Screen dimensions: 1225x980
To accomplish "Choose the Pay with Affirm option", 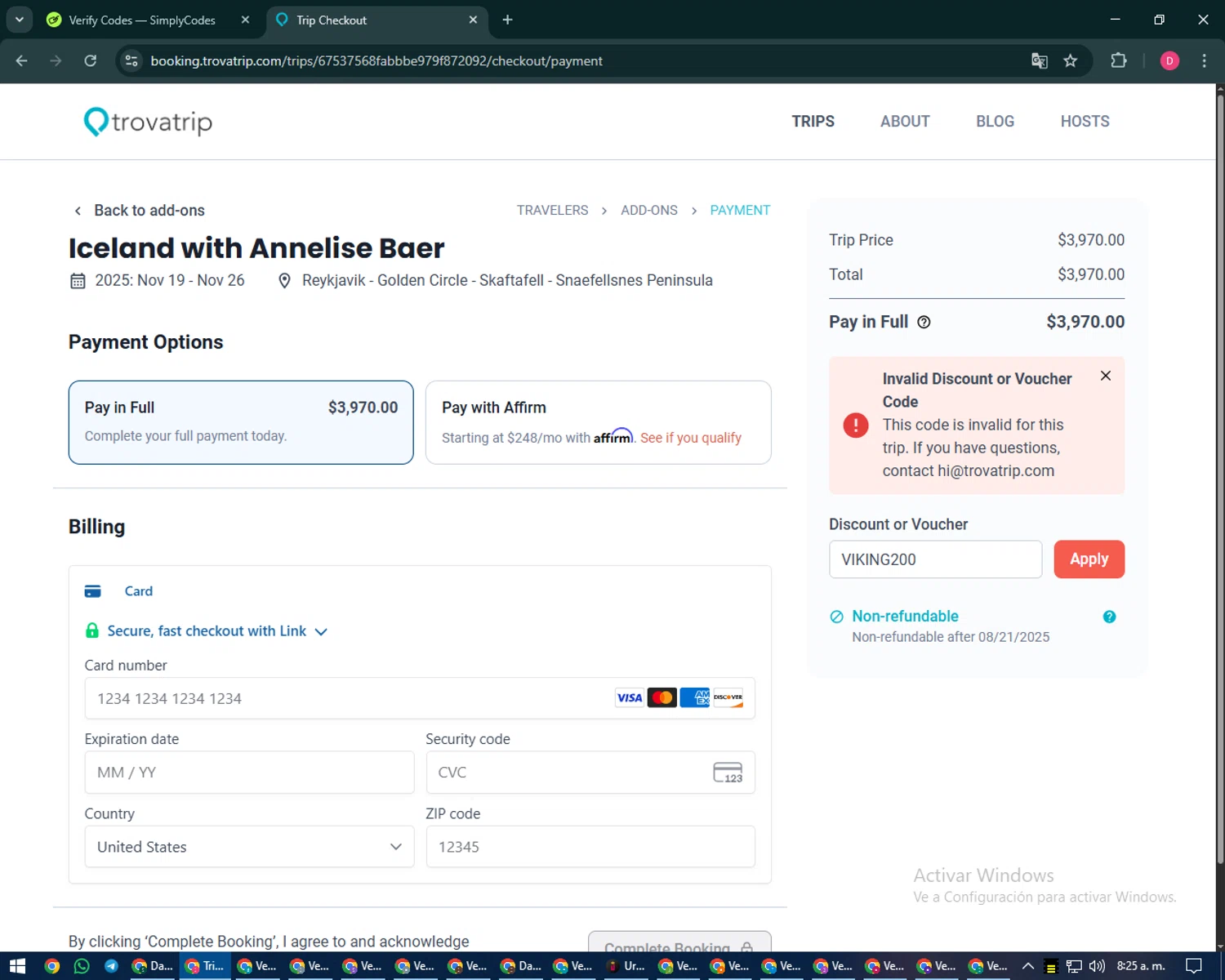I will point(598,422).
